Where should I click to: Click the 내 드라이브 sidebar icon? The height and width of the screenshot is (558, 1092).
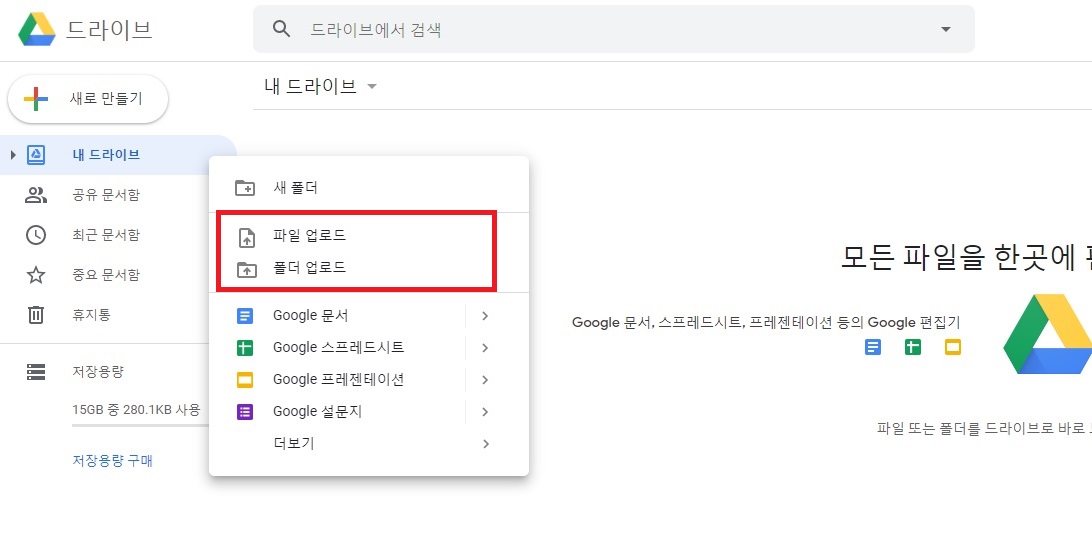pos(36,155)
